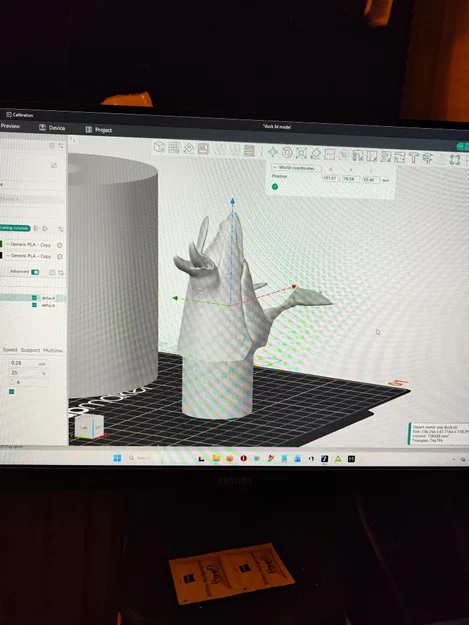Viewport: 469px width, 625px height.
Task: Select the Cut tool
Action: [x=330, y=155]
